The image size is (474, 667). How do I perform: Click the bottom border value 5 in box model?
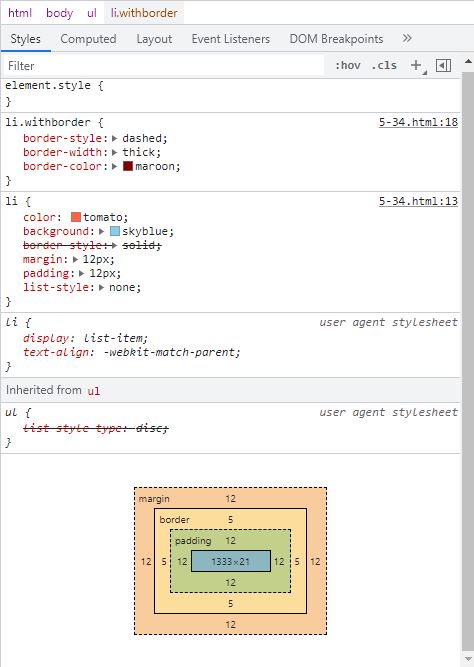pos(231,603)
